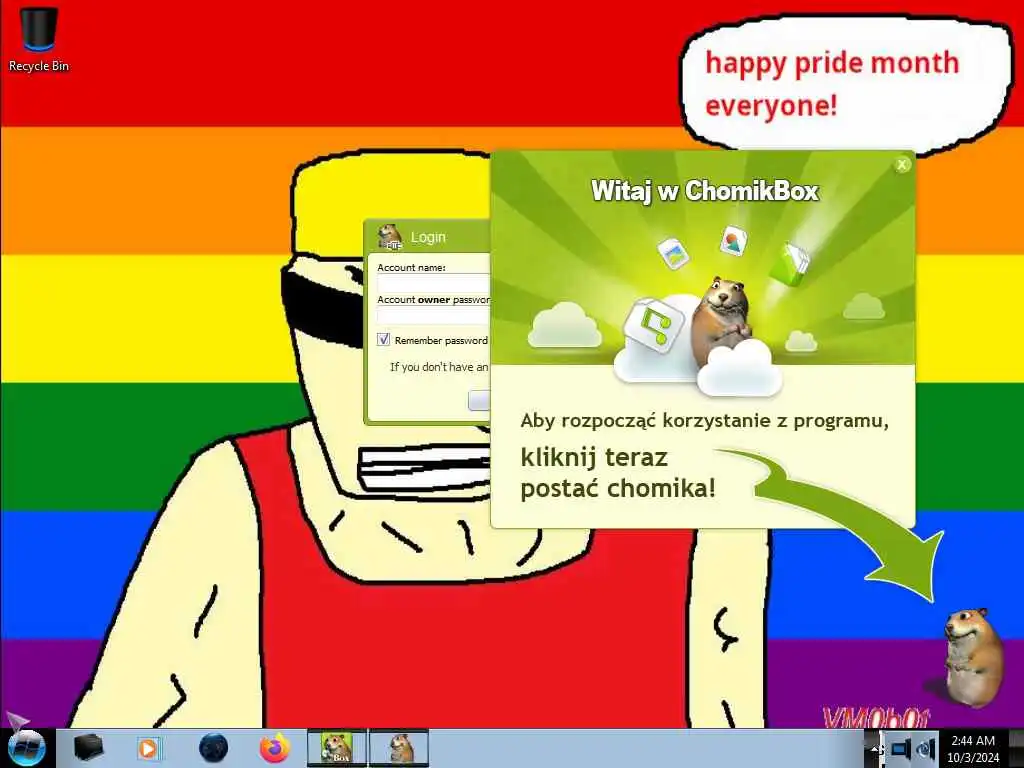Image resolution: width=1024 pixels, height=768 pixels.
Task: Click the 'If you don't have an' text in Login
Action: coord(439,367)
